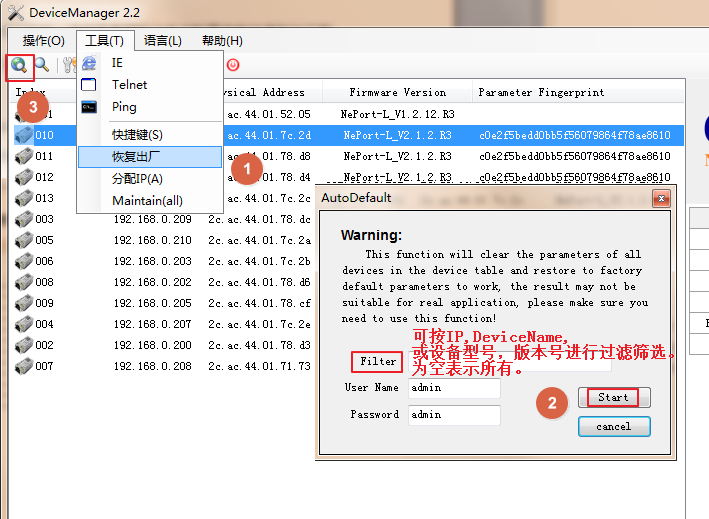Screen dimensions: 709x519
Task: Click the search devices globe icon
Action: pos(19,66)
